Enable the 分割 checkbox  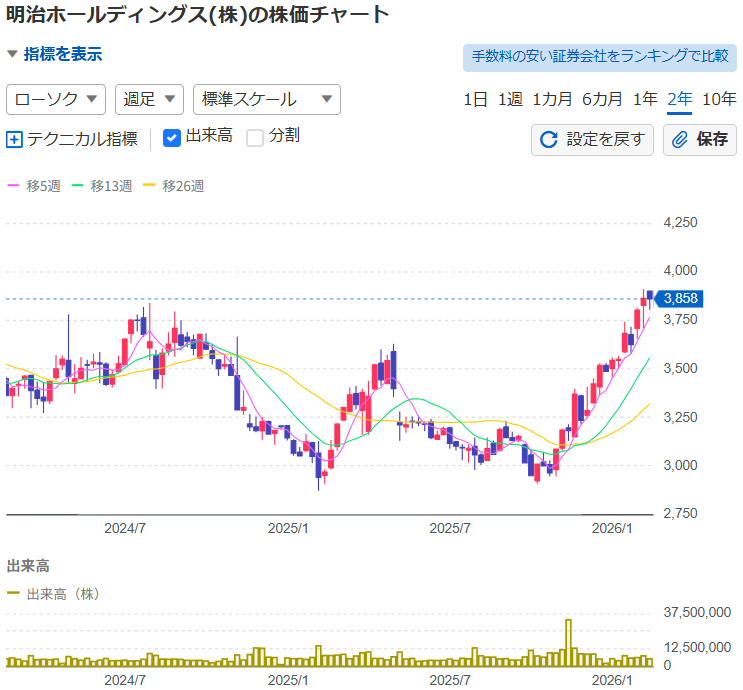255,137
